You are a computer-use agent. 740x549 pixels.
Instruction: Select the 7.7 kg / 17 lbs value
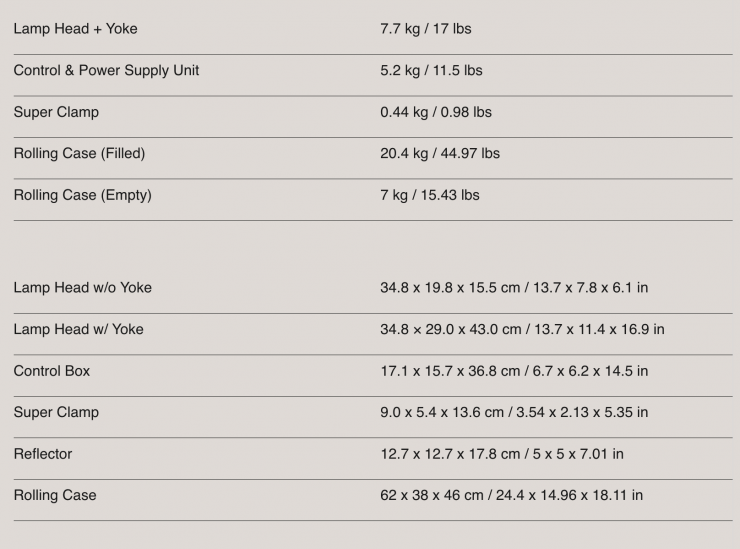pyautogui.click(x=425, y=29)
